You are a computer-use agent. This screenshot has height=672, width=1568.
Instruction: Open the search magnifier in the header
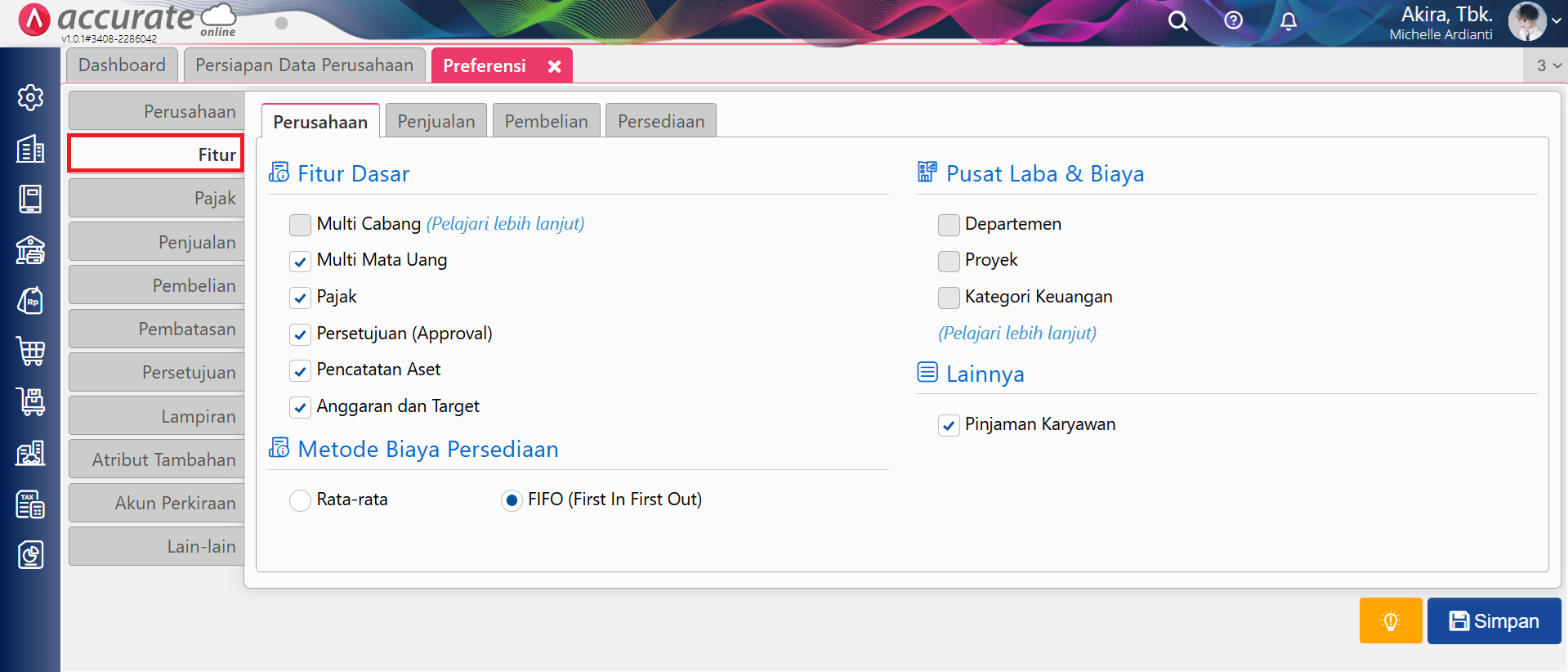point(1177,21)
